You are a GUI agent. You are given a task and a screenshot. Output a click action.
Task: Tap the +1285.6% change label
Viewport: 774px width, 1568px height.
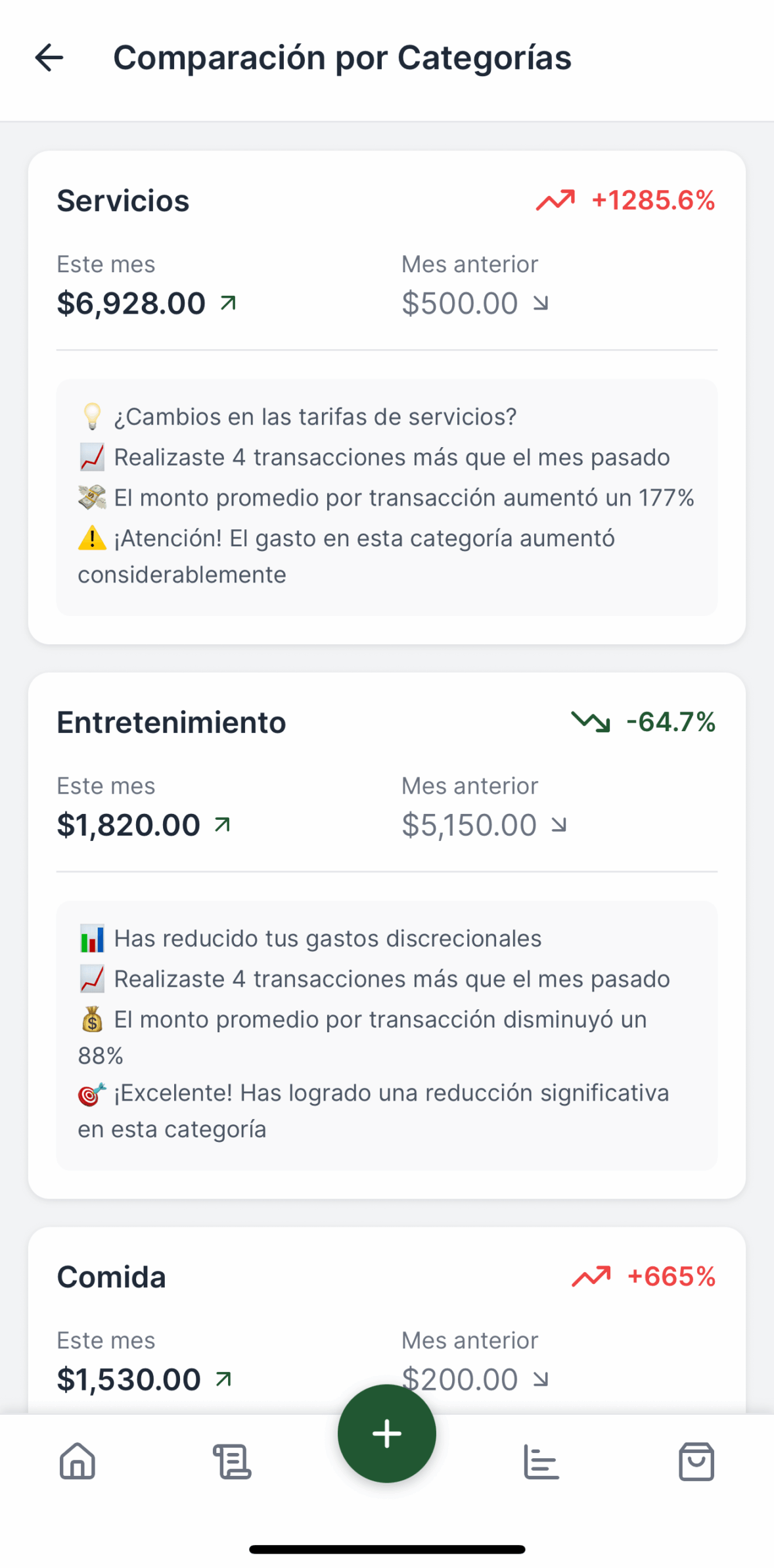pos(653,201)
